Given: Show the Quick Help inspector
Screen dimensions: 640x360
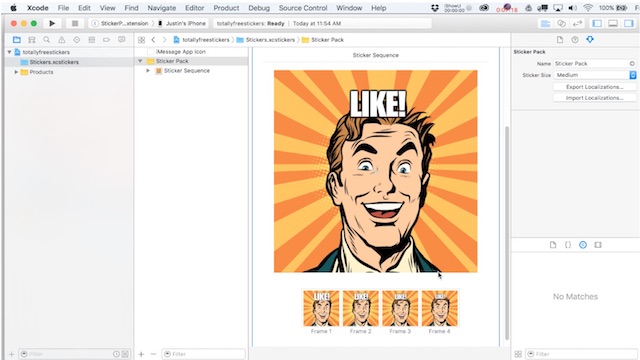Looking at the screenshot, I should [575, 40].
